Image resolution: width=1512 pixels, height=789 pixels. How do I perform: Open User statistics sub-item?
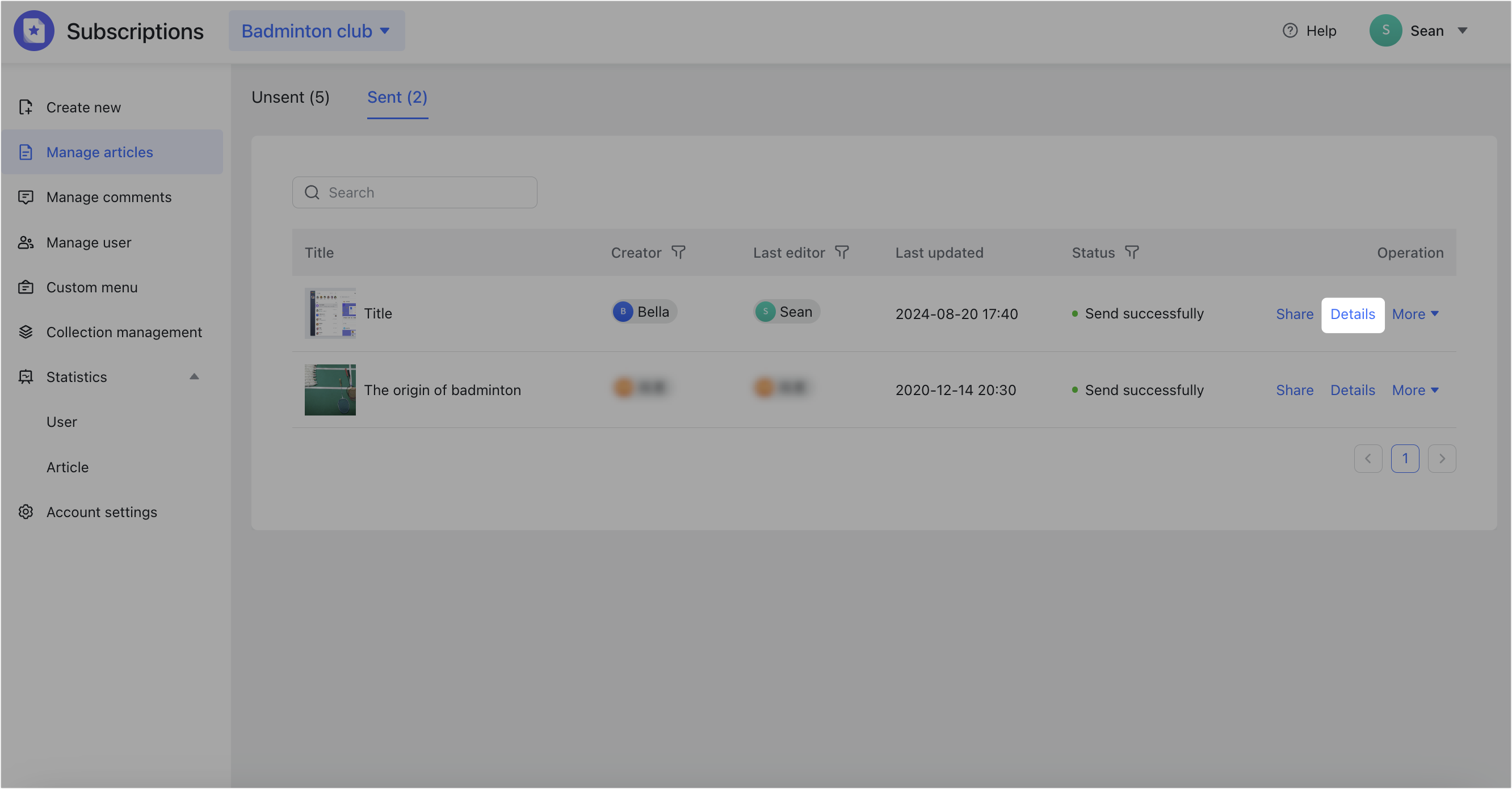[x=62, y=422]
